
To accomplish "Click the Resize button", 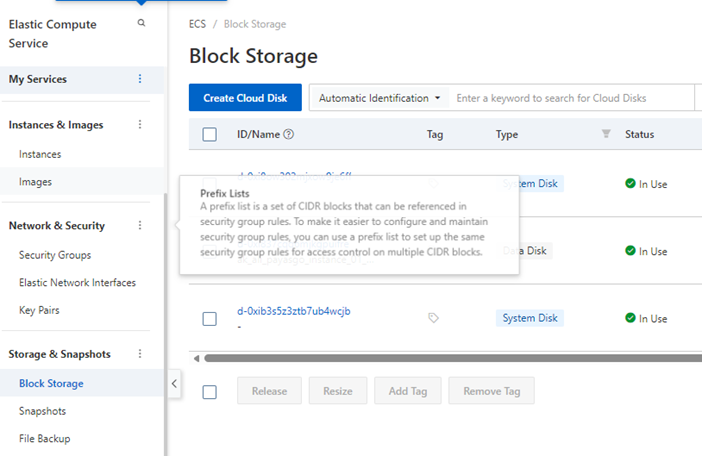I will tap(338, 391).
